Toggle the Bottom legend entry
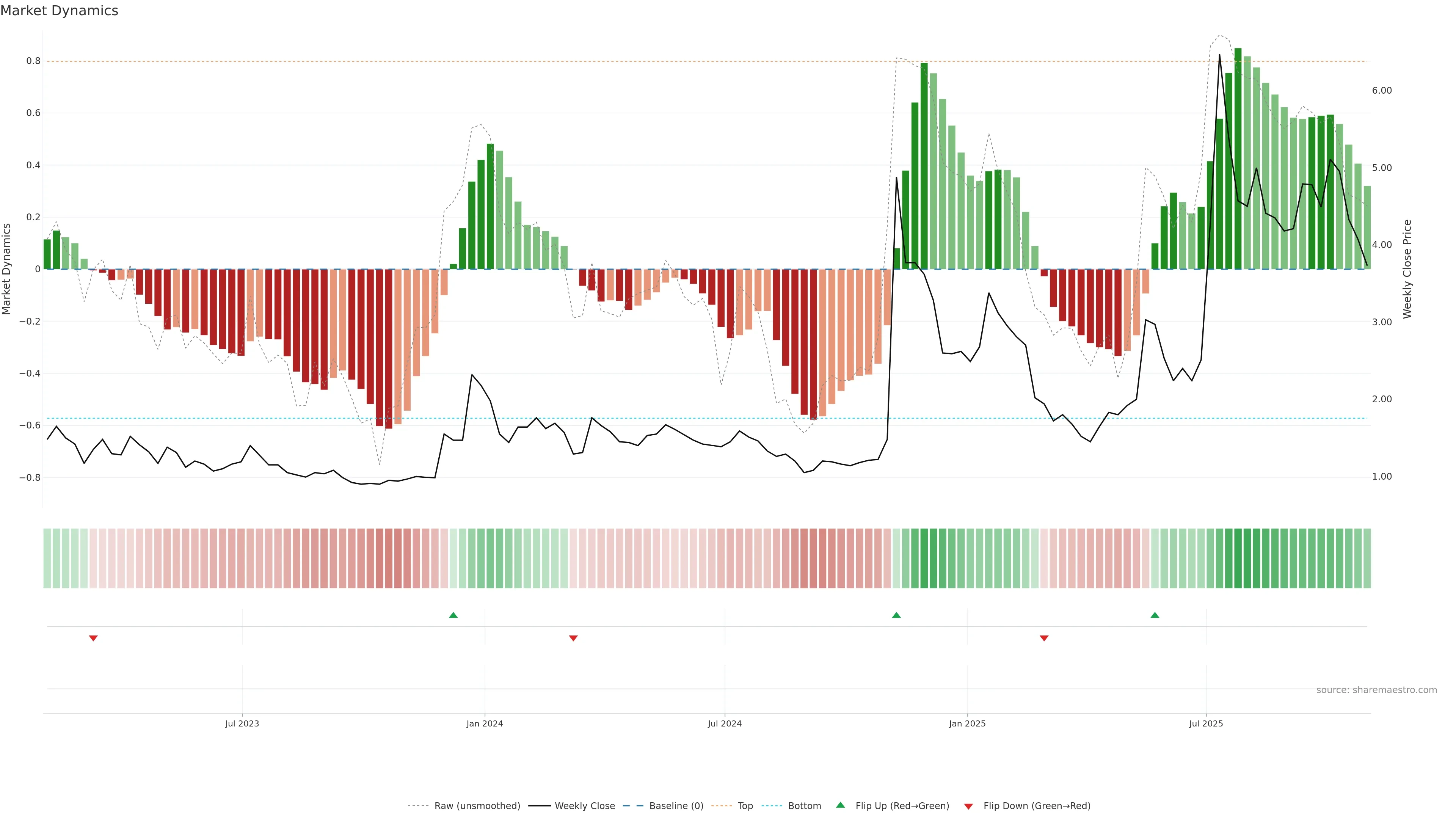This screenshot has height=819, width=1456. [804, 806]
